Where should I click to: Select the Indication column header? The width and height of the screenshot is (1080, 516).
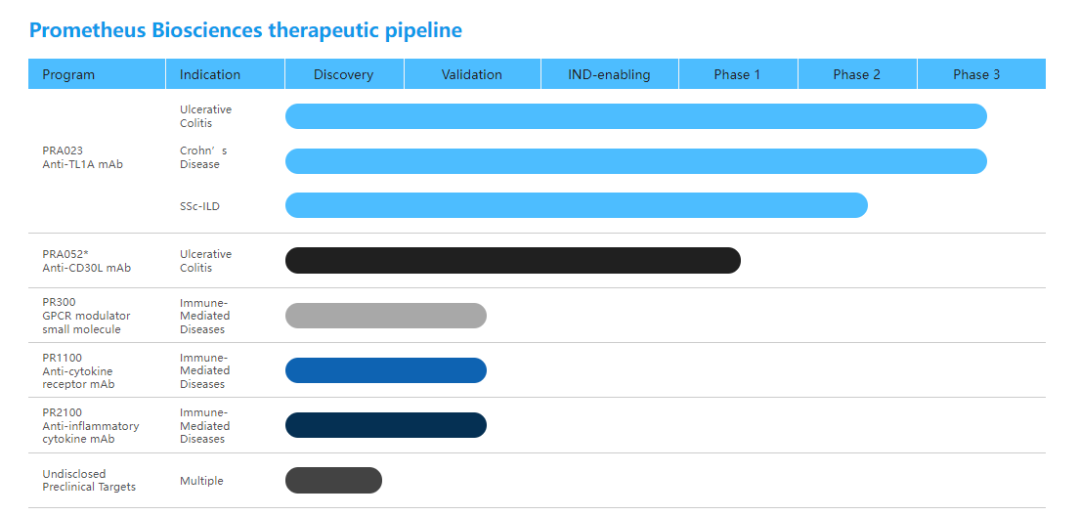tap(210, 74)
